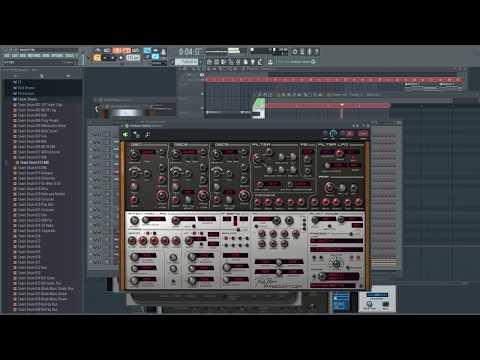Click the OSC1 top-left waveform knob

coord(134,154)
